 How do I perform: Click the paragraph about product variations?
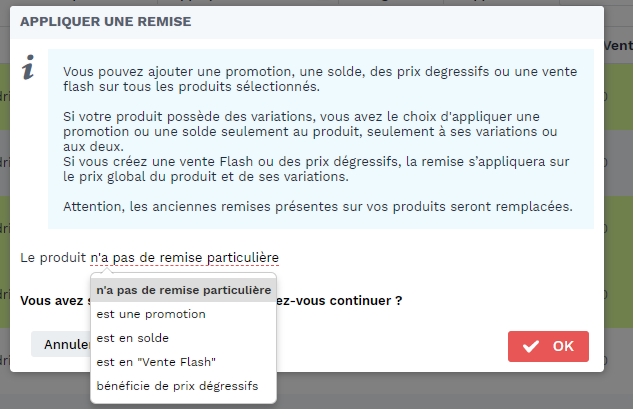tap(310, 131)
